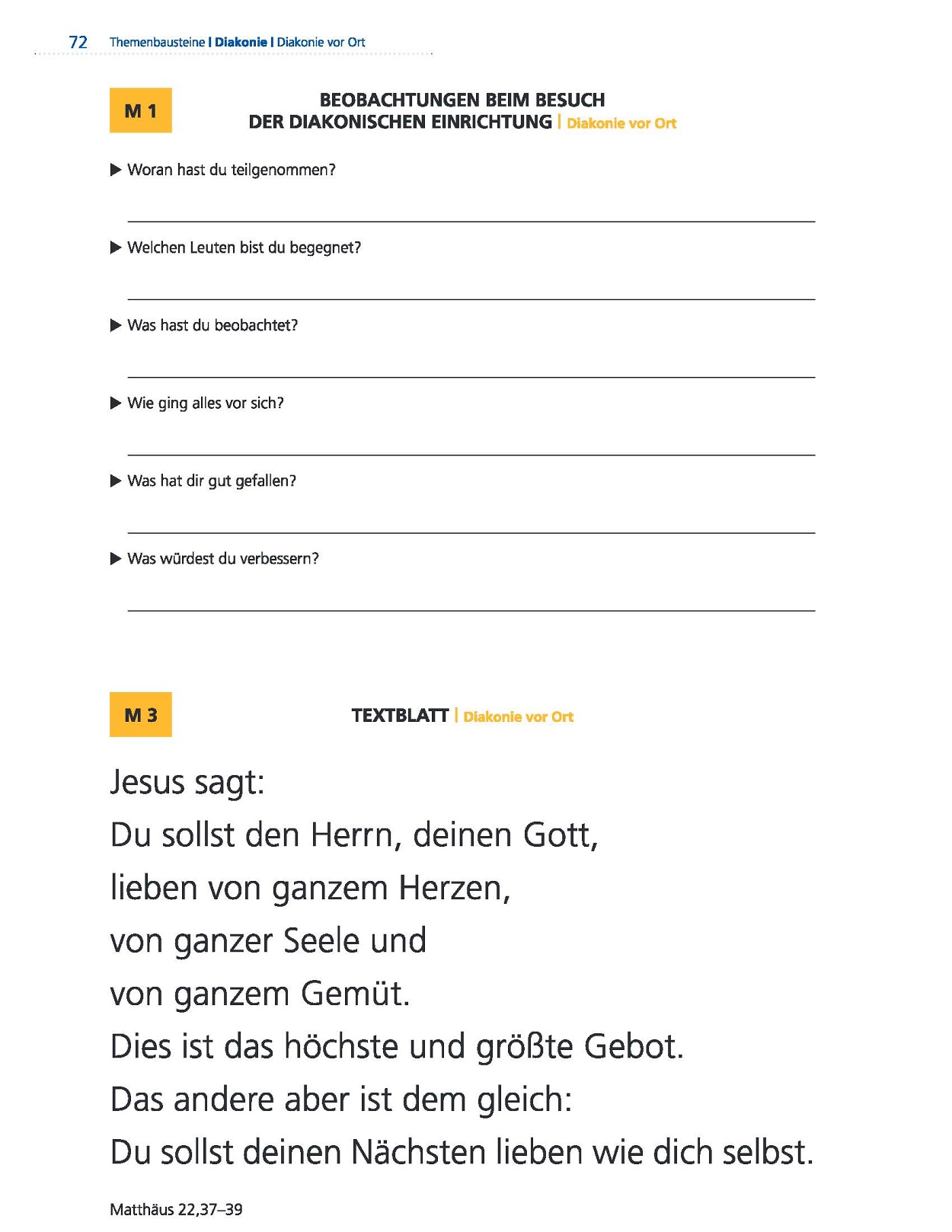Click the answer line below "Was würdest du verbessern?"

pos(471,609)
